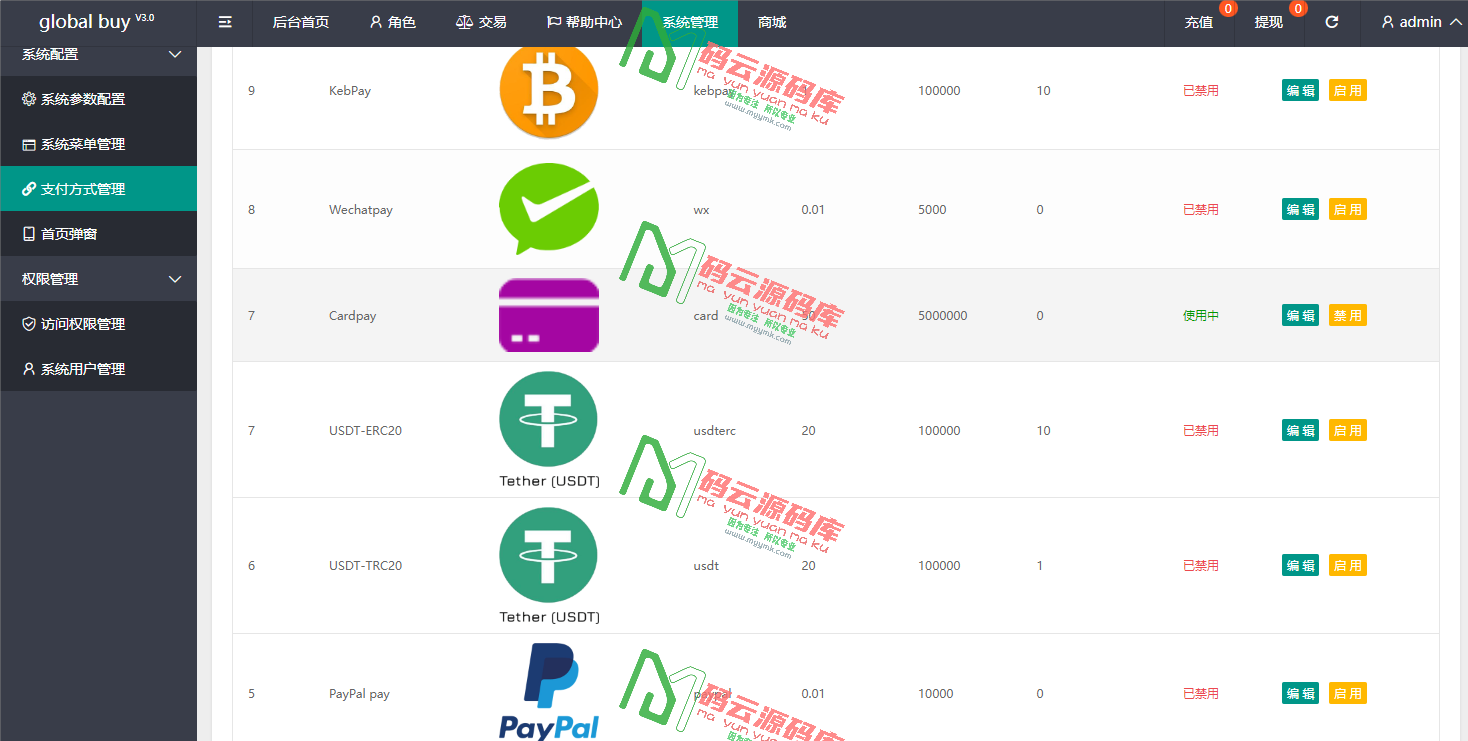Viewport: 1468px width, 741px height.
Task: Click the KebPay Bitcoin icon
Action: point(548,89)
